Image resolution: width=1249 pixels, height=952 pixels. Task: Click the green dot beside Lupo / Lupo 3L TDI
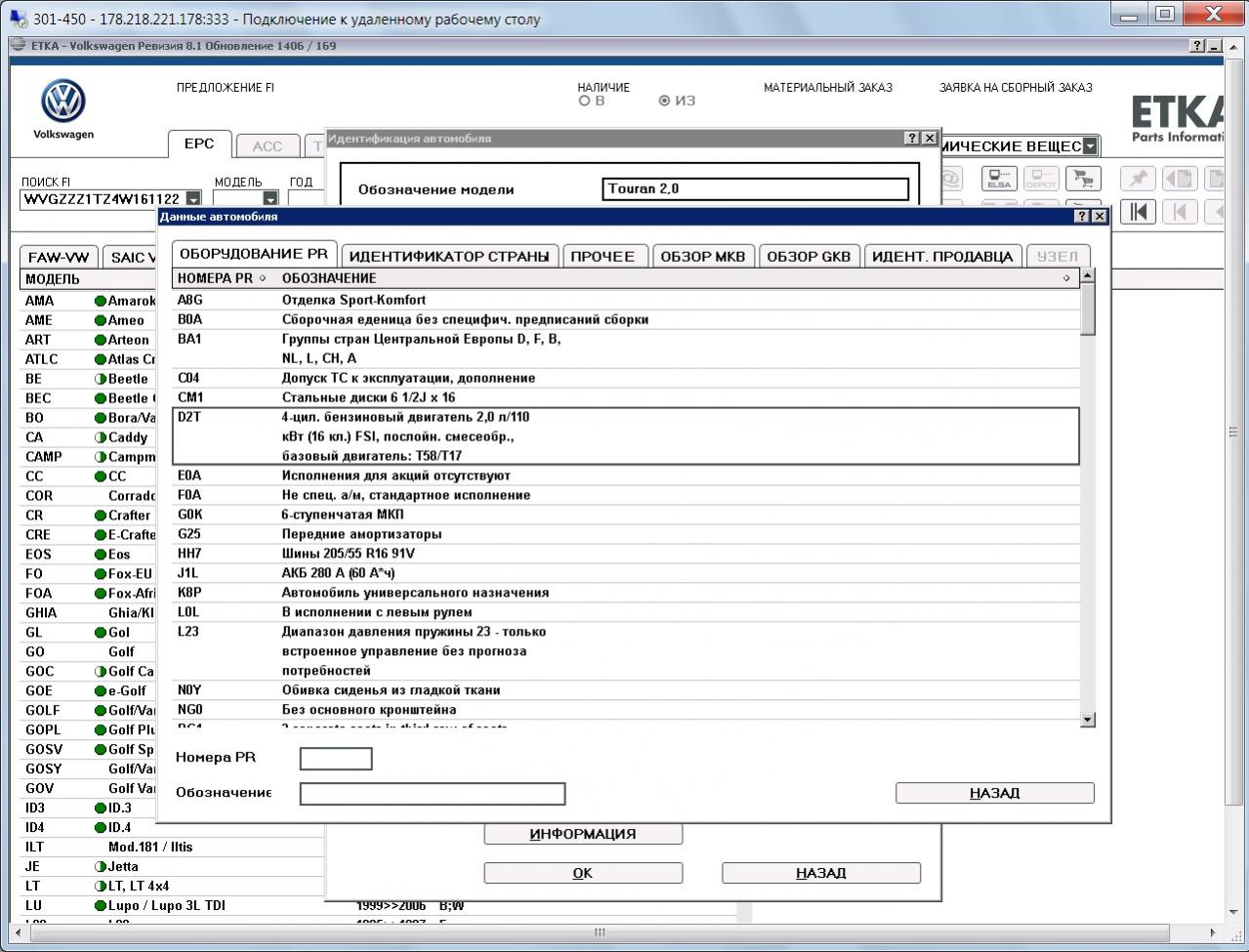pyautogui.click(x=100, y=906)
